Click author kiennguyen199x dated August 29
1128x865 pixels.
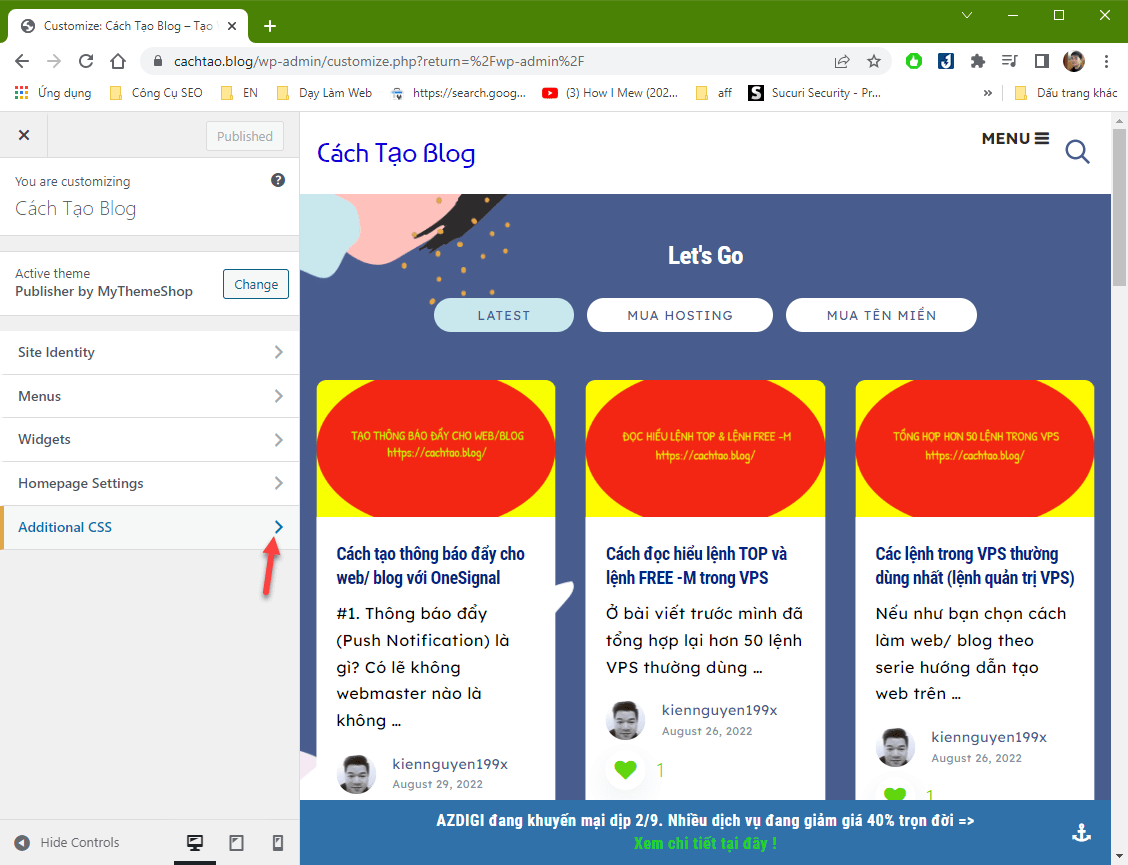point(450,764)
